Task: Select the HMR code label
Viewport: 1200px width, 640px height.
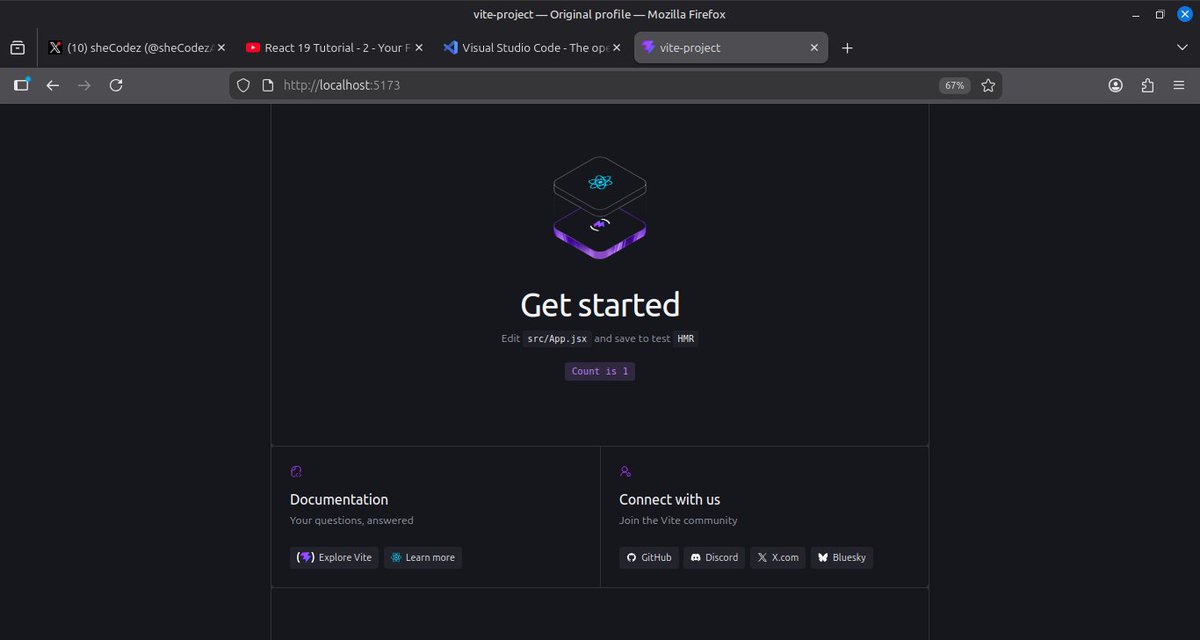Action: (686, 339)
